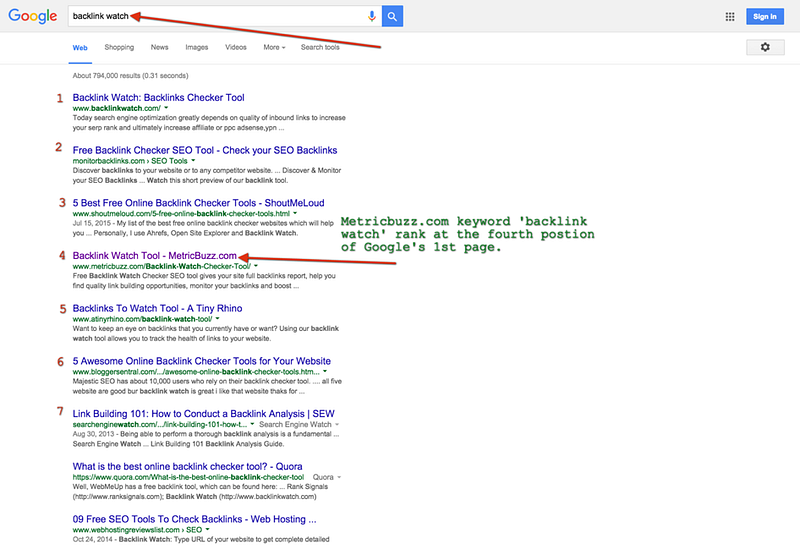Open 'Backlinks To Watch Tool - A Tiny Rhino'

157,308
